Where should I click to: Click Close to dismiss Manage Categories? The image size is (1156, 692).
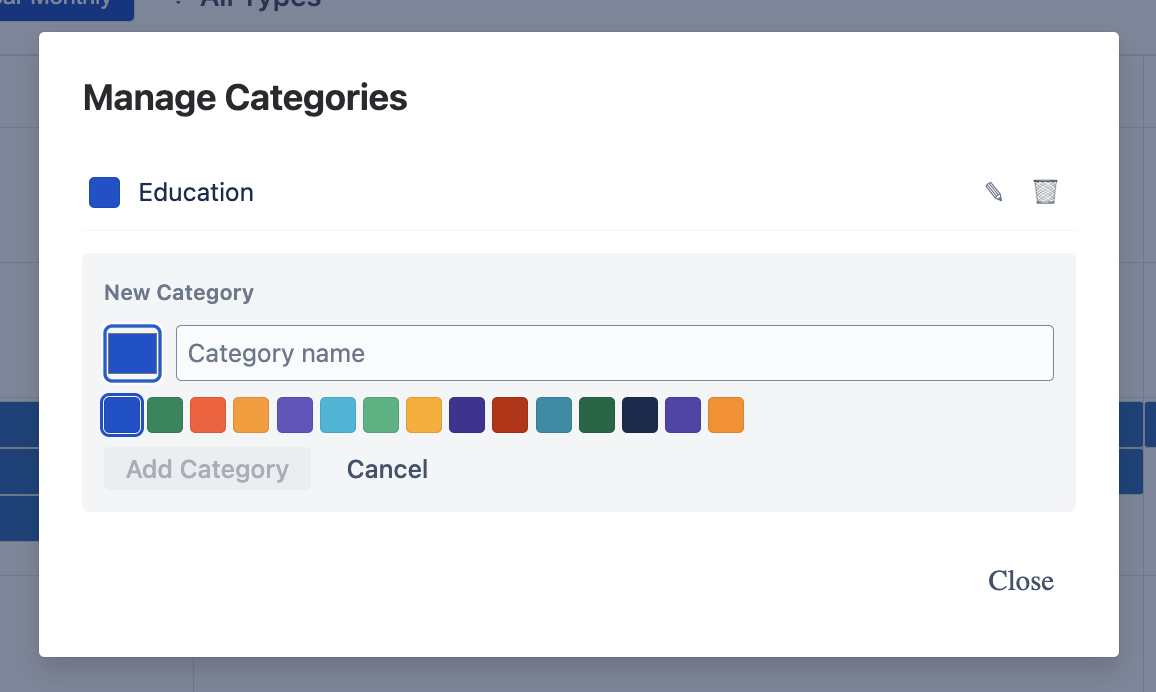tap(1020, 580)
